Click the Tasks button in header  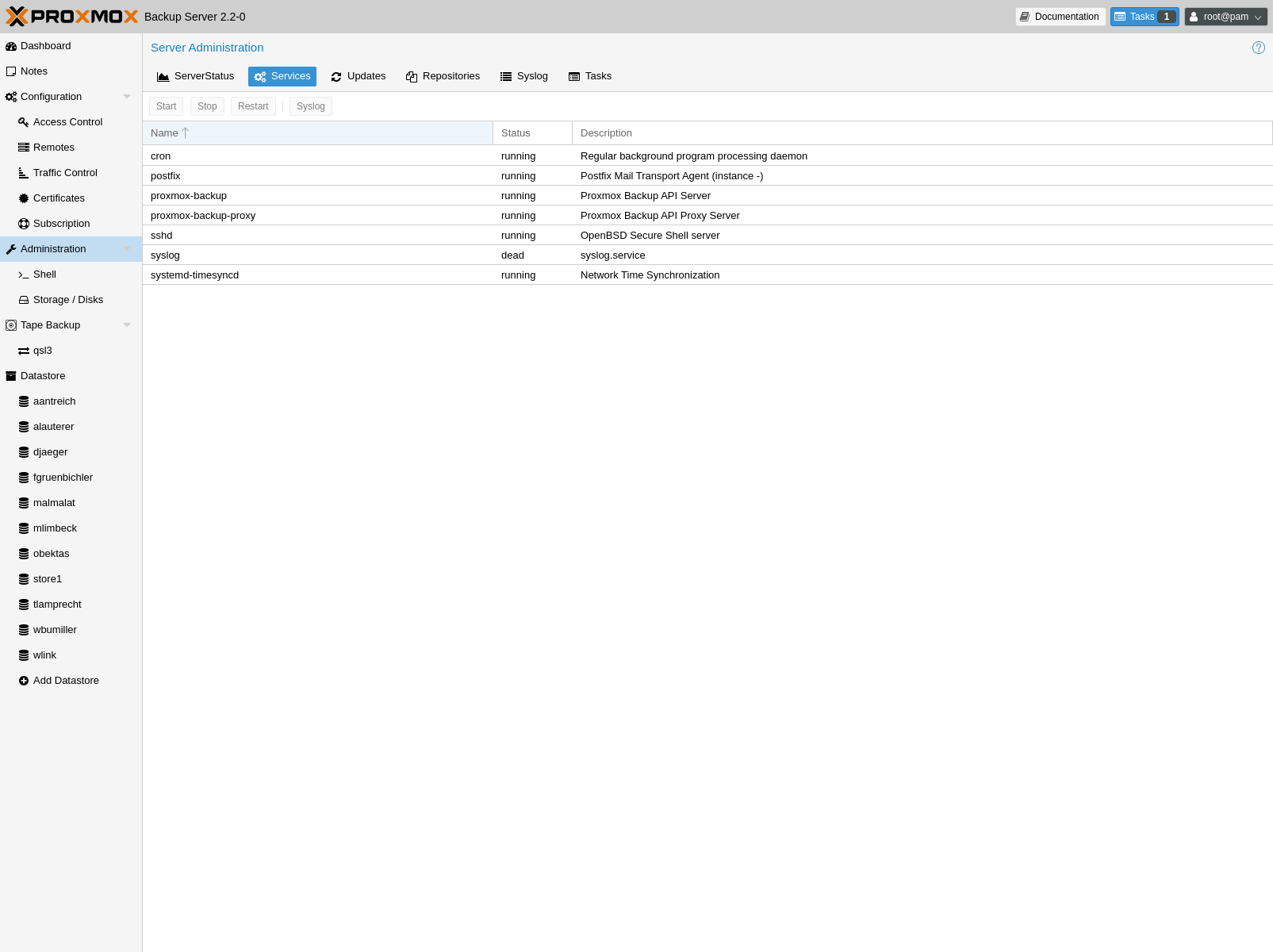click(x=1144, y=17)
